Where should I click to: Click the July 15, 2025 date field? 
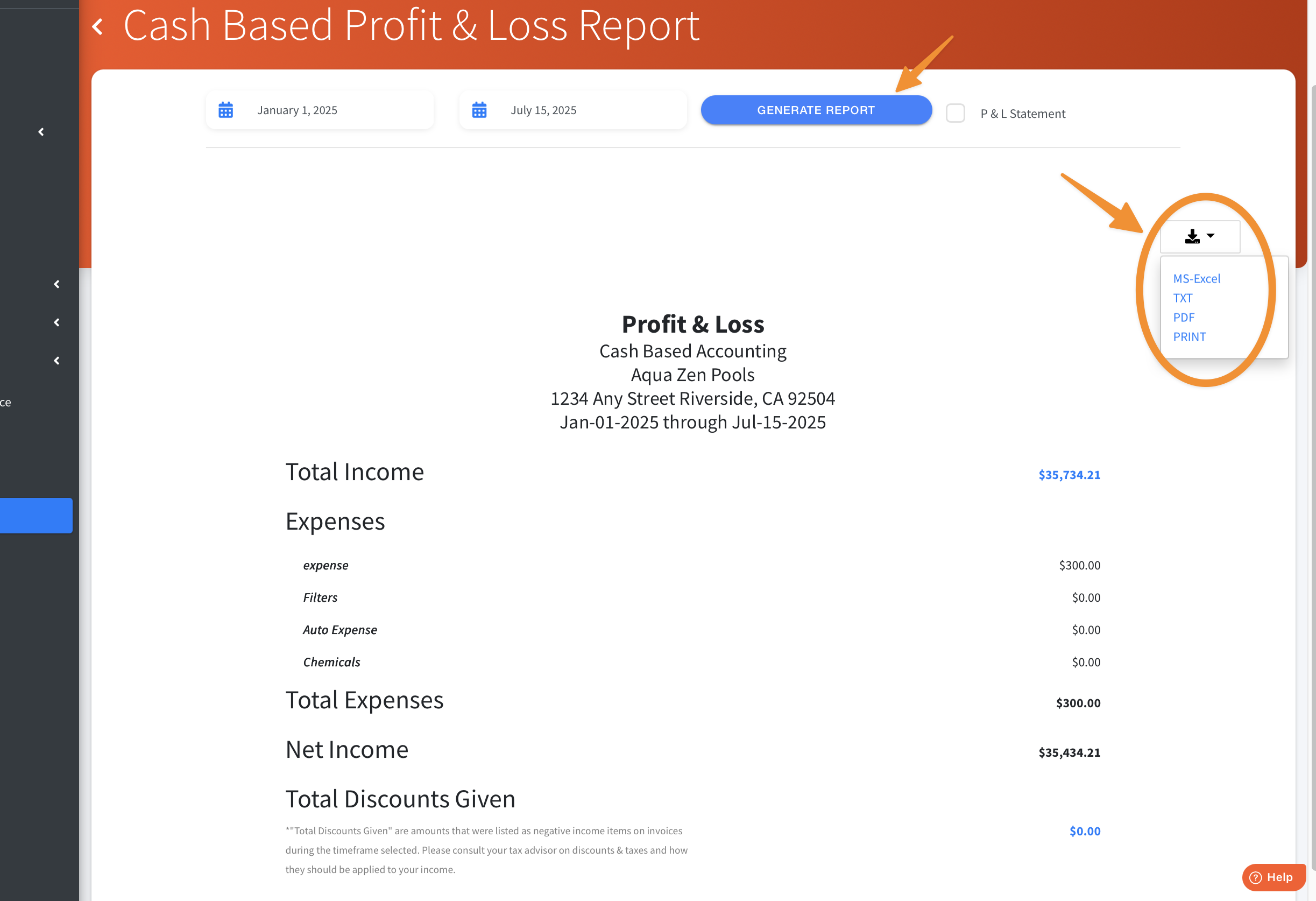(x=543, y=110)
